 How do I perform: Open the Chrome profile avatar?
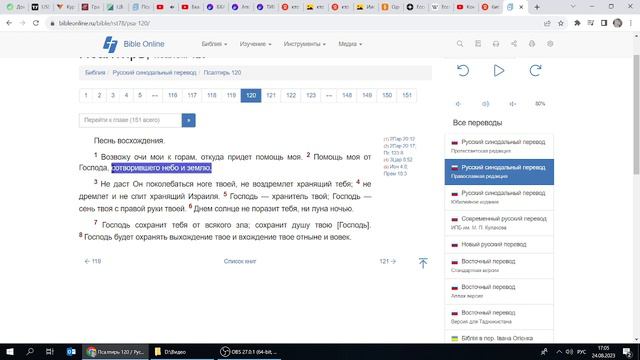pos(618,23)
